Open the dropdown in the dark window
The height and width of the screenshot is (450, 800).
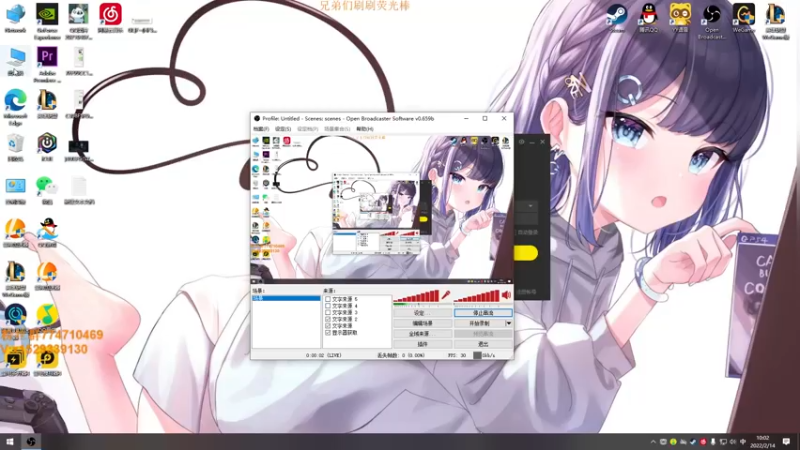(x=531, y=206)
